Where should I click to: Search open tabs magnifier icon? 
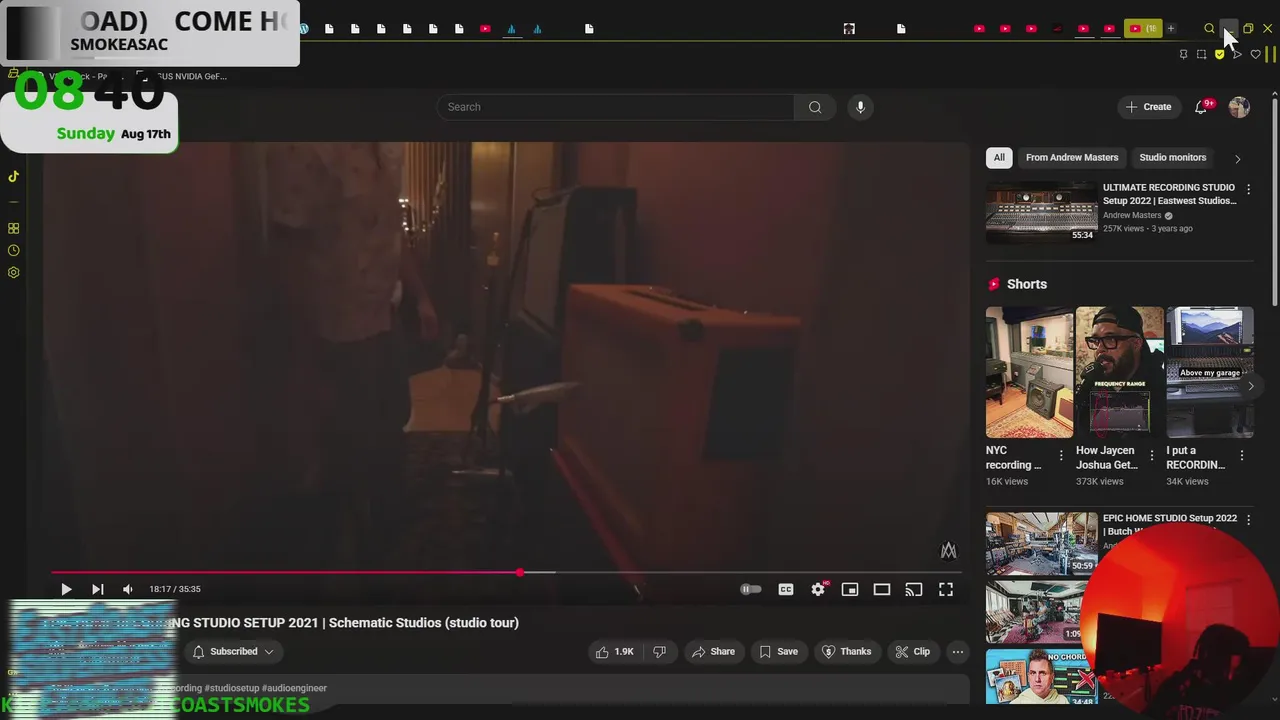(1209, 28)
